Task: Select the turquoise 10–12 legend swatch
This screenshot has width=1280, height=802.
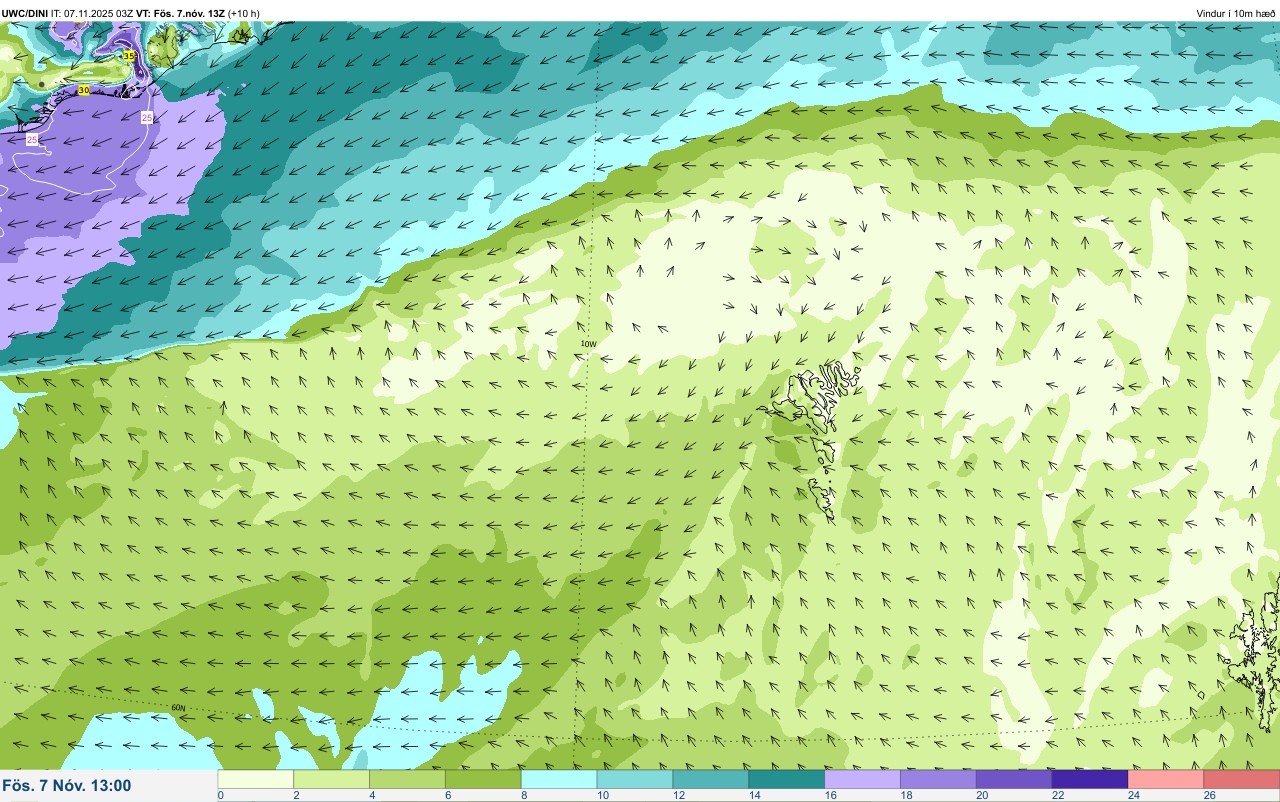Action: [635, 779]
